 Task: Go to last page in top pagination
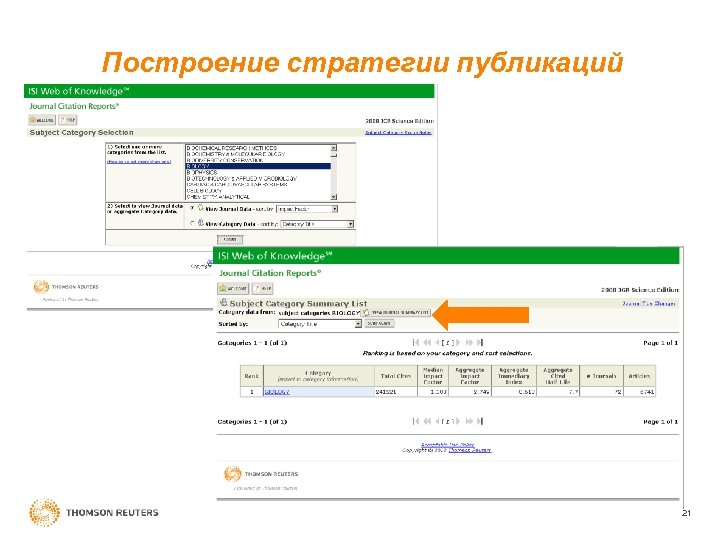[479, 343]
